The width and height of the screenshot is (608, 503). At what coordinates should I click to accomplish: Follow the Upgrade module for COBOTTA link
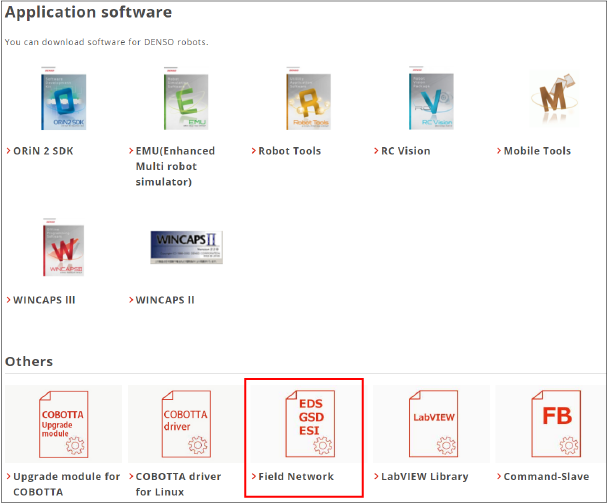point(66,477)
